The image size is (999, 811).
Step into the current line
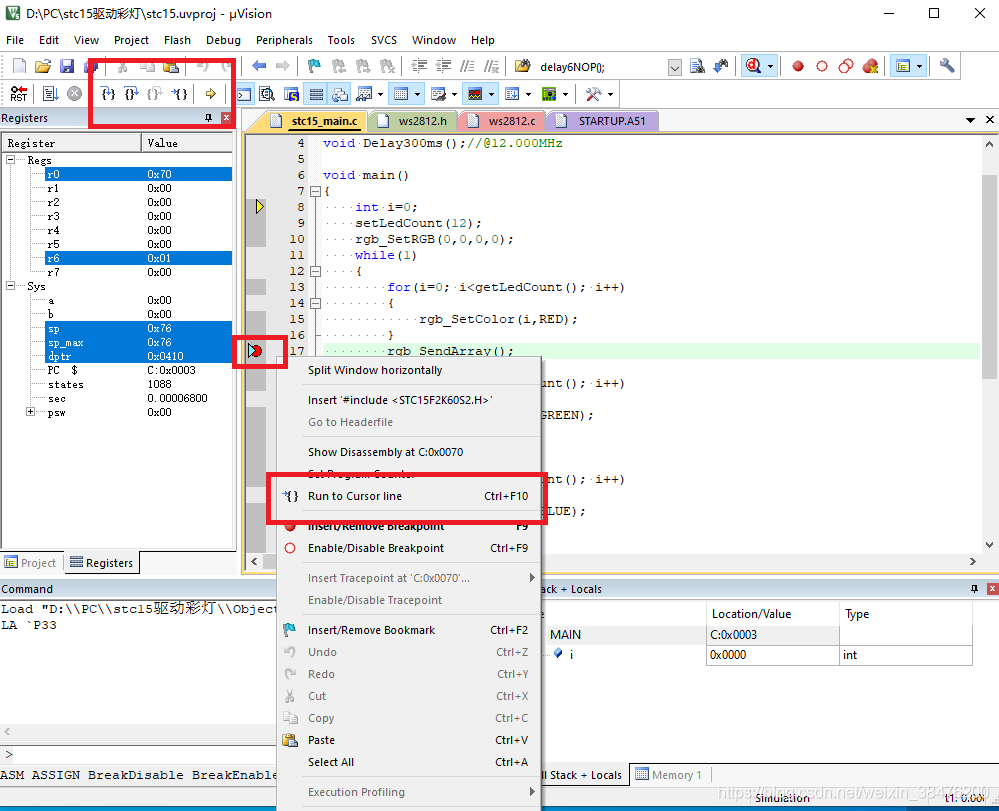click(108, 94)
